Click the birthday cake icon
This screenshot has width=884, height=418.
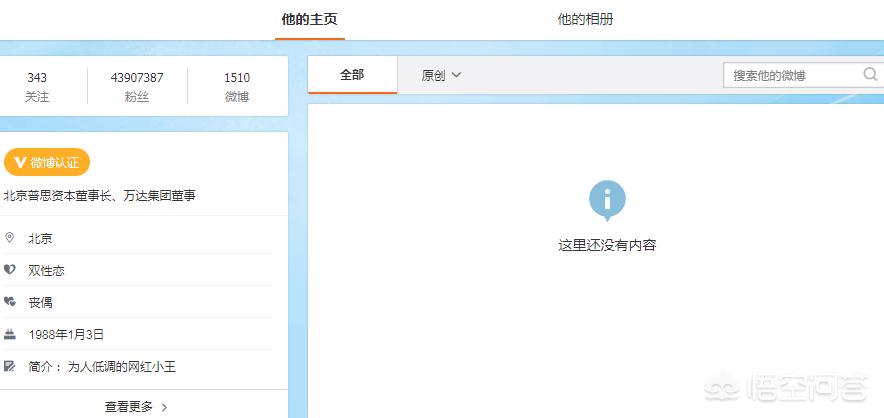pyautogui.click(x=10, y=334)
